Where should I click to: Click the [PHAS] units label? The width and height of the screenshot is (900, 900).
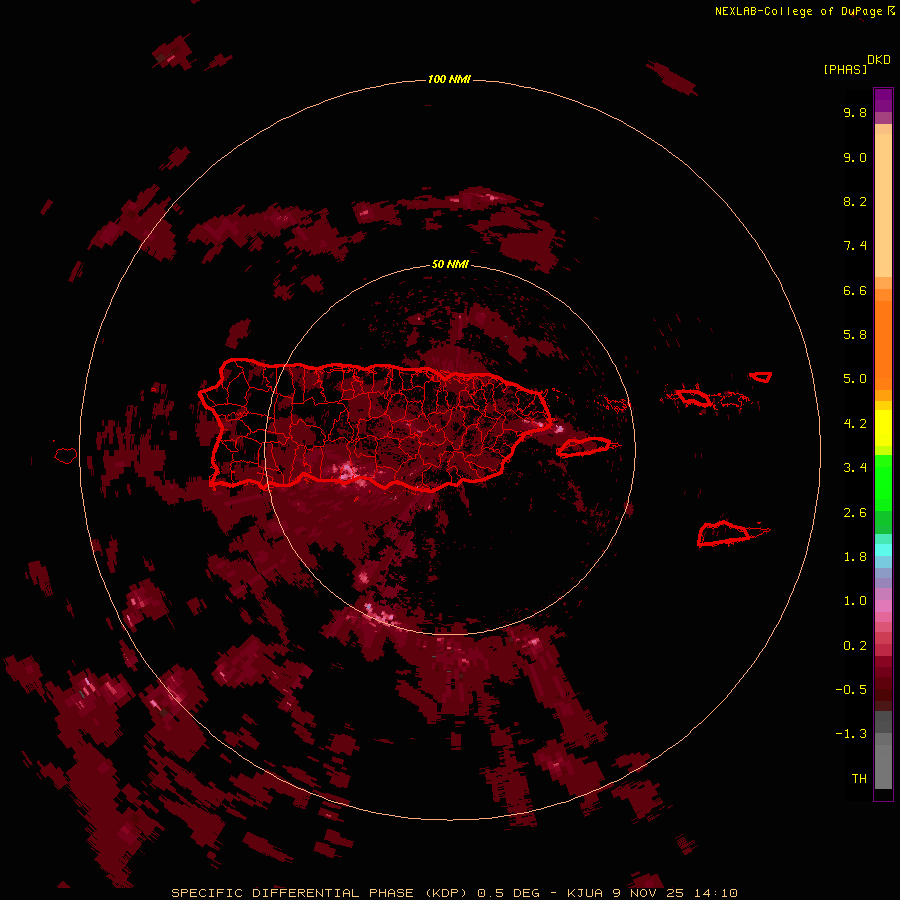pos(845,69)
